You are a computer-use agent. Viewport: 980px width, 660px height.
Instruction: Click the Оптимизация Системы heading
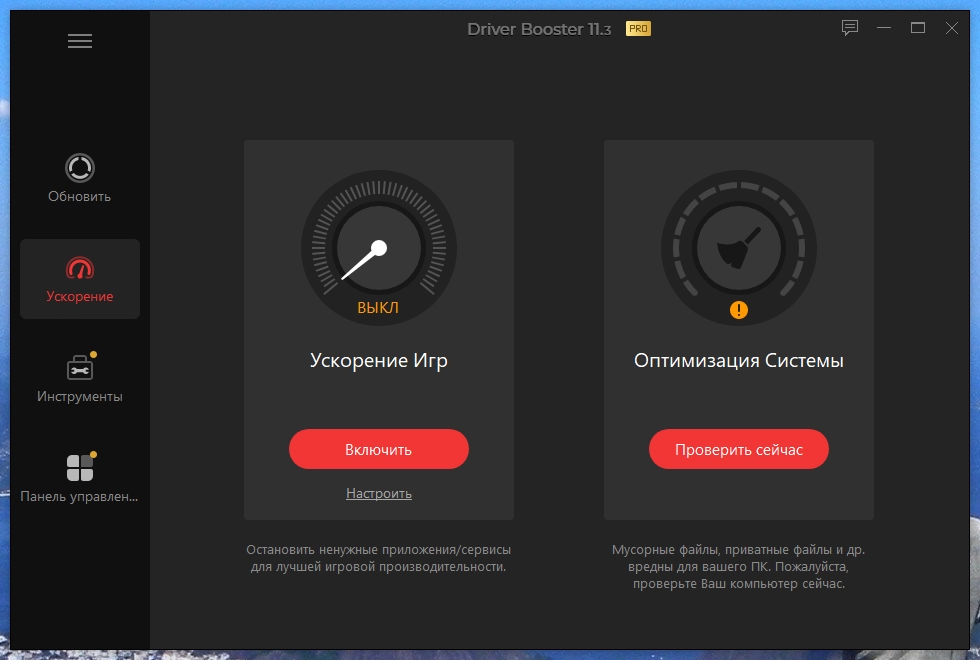tap(739, 361)
